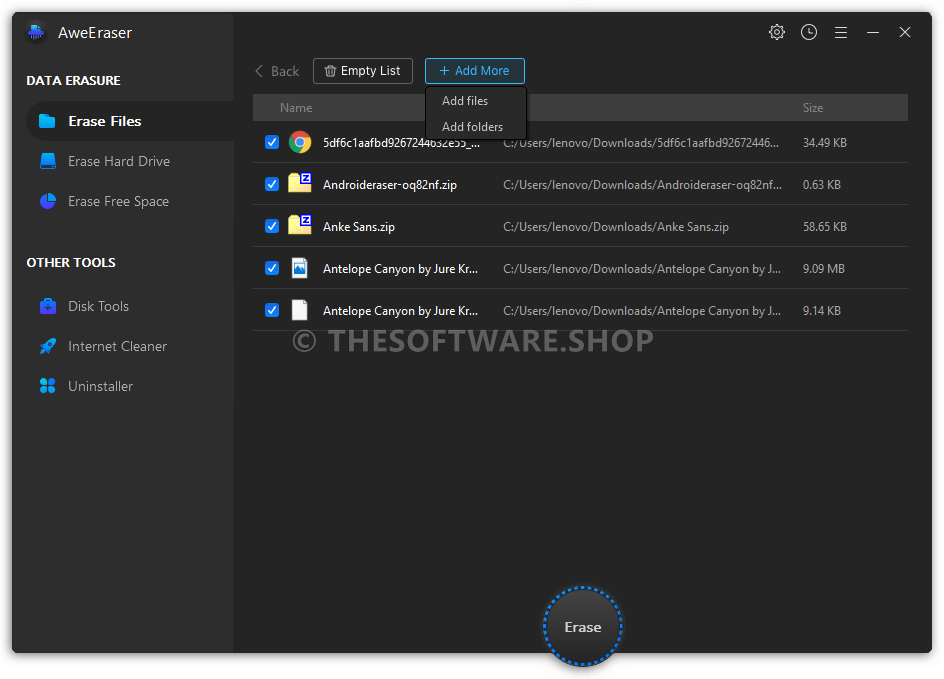Click the Androideraser-oq82nf path text
The height and width of the screenshot is (679, 944).
pos(642,185)
